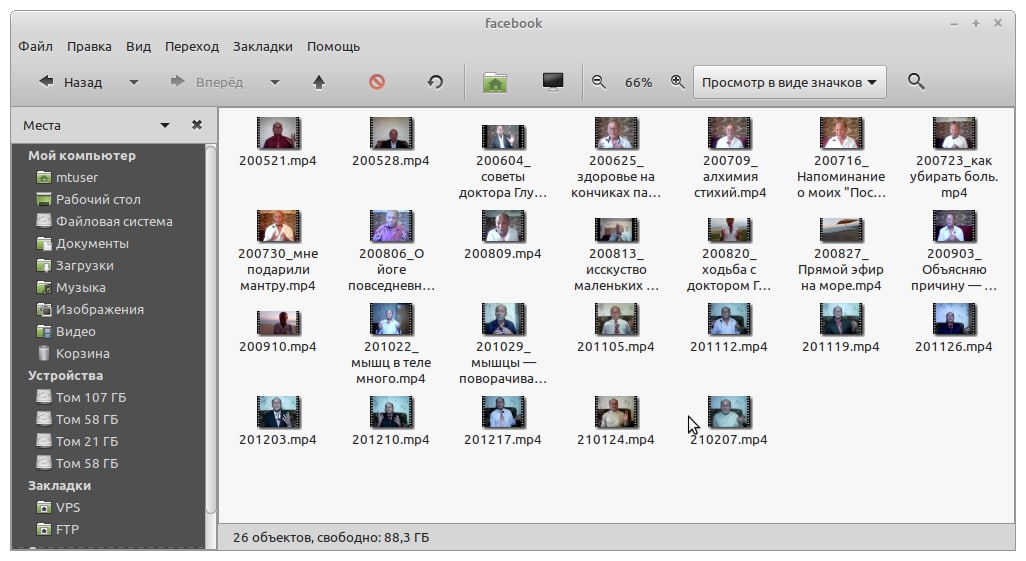
Task: Select the 200809.mp4 video thumbnail
Action: 503,226
